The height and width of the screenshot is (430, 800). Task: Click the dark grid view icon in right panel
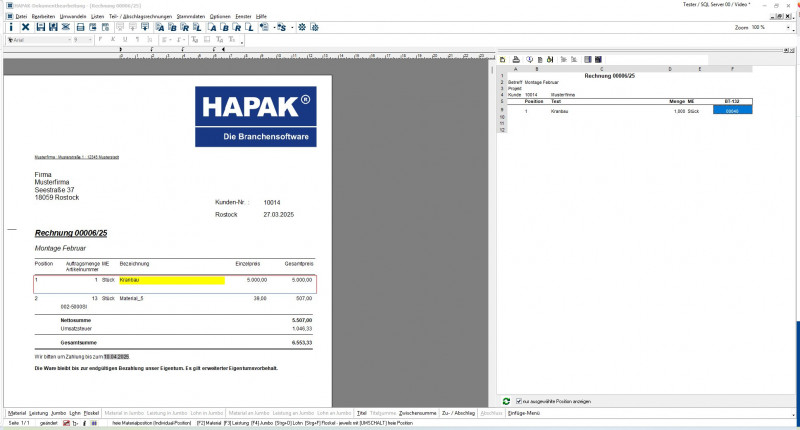[598, 60]
